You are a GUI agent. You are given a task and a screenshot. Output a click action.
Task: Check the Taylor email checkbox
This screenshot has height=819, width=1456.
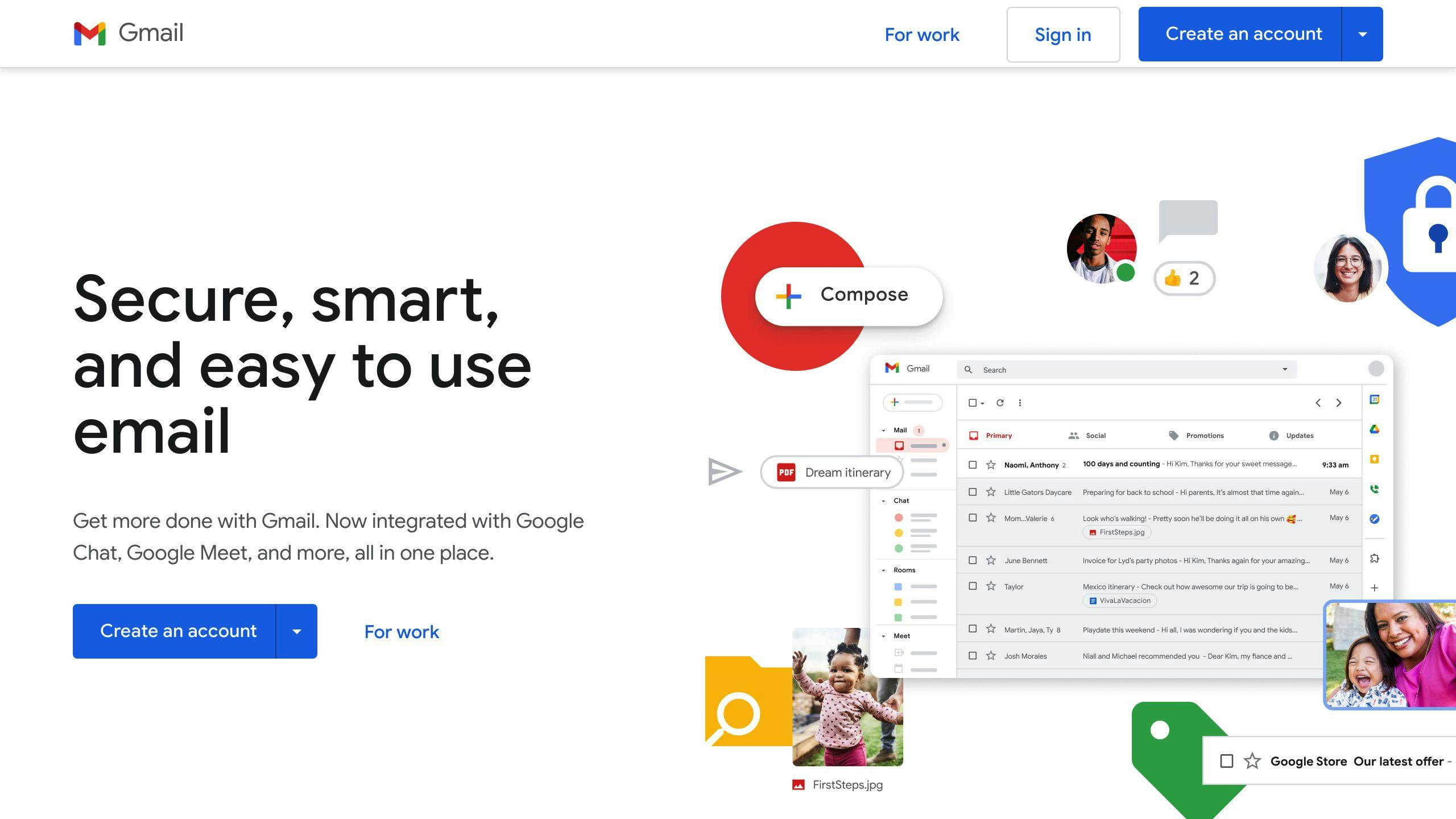click(973, 586)
